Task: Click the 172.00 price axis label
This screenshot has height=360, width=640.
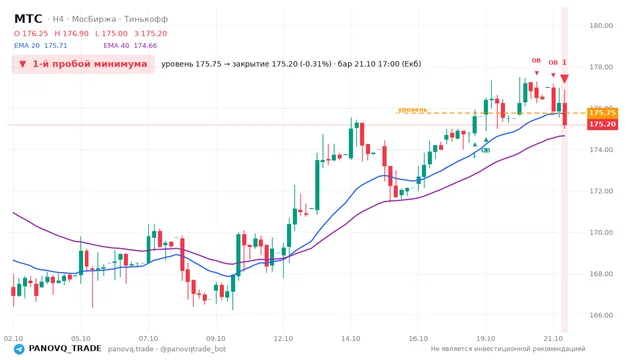Action: point(601,191)
